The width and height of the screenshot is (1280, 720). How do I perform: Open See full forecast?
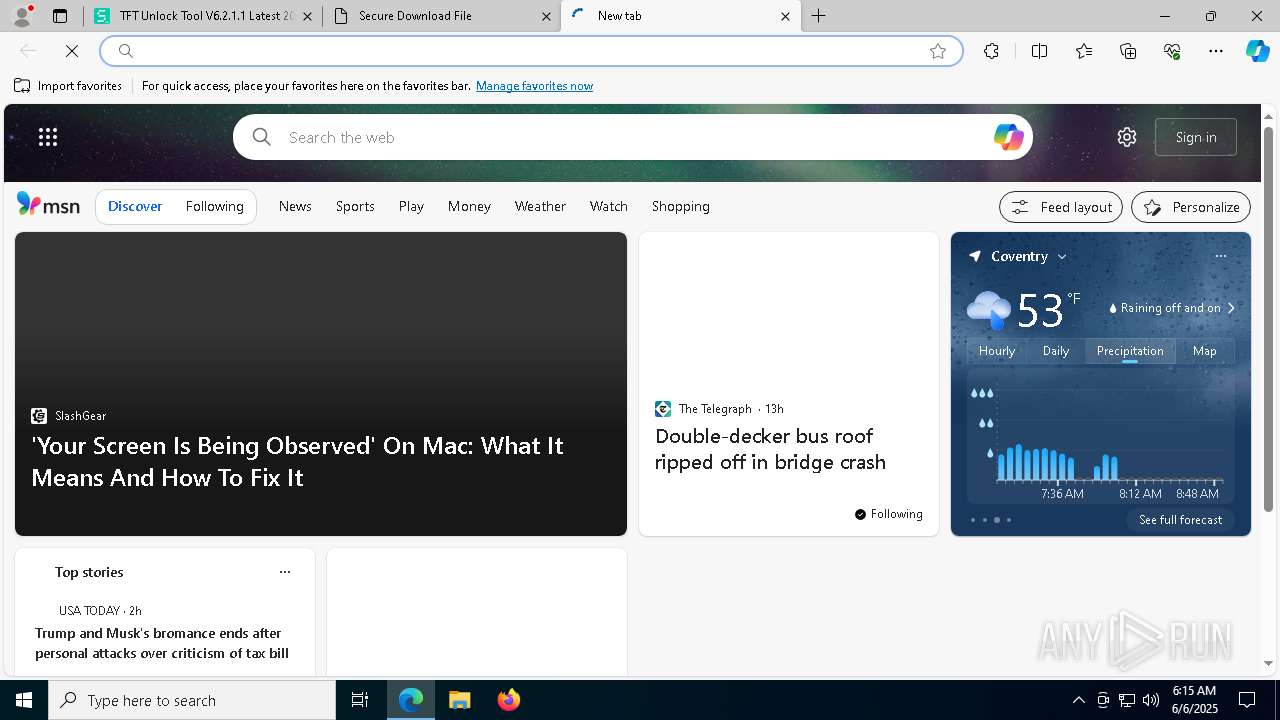pos(1180,520)
